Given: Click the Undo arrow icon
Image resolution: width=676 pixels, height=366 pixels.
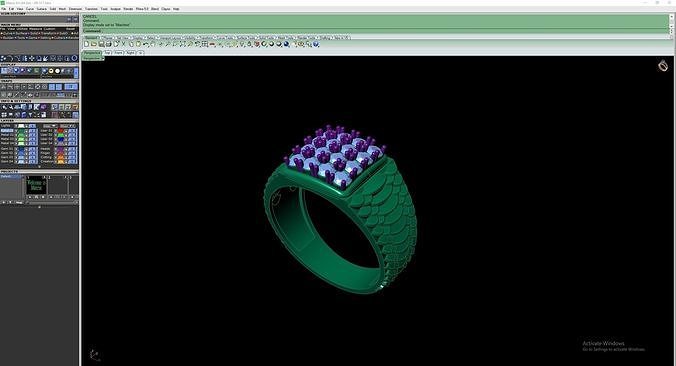Looking at the screenshot, I should coord(146,44).
